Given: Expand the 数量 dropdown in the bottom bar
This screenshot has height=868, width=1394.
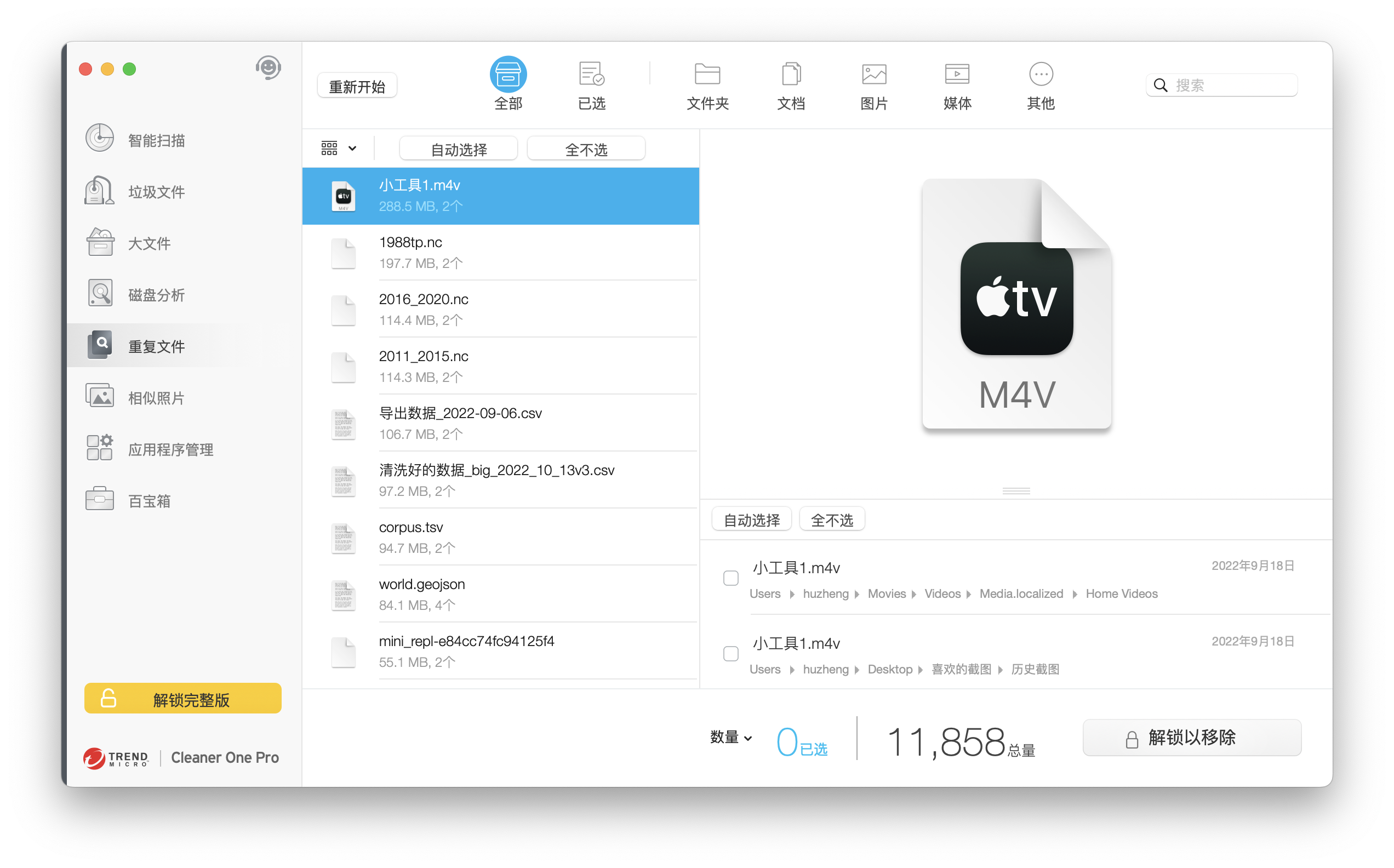Looking at the screenshot, I should (x=730, y=737).
